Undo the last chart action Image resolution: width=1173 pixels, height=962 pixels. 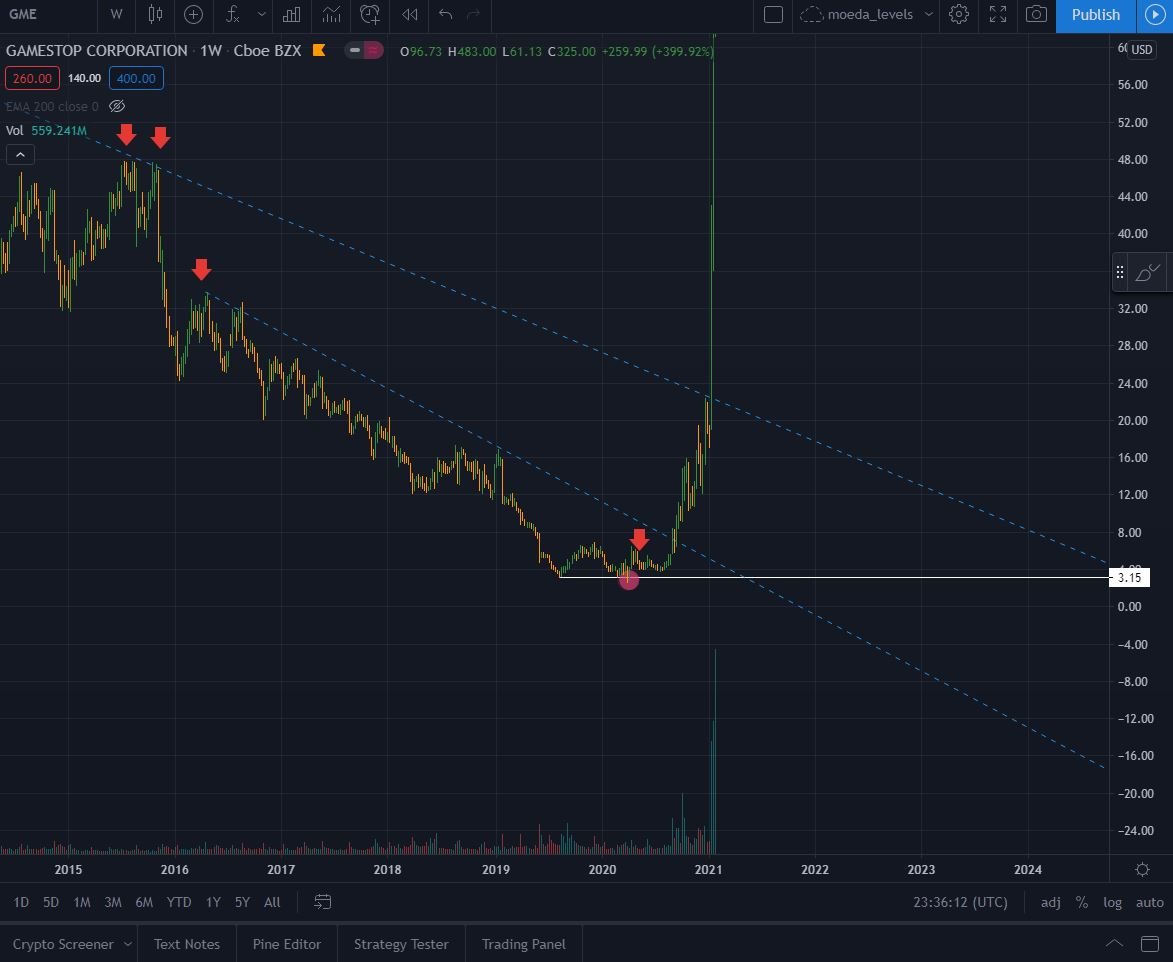(445, 14)
